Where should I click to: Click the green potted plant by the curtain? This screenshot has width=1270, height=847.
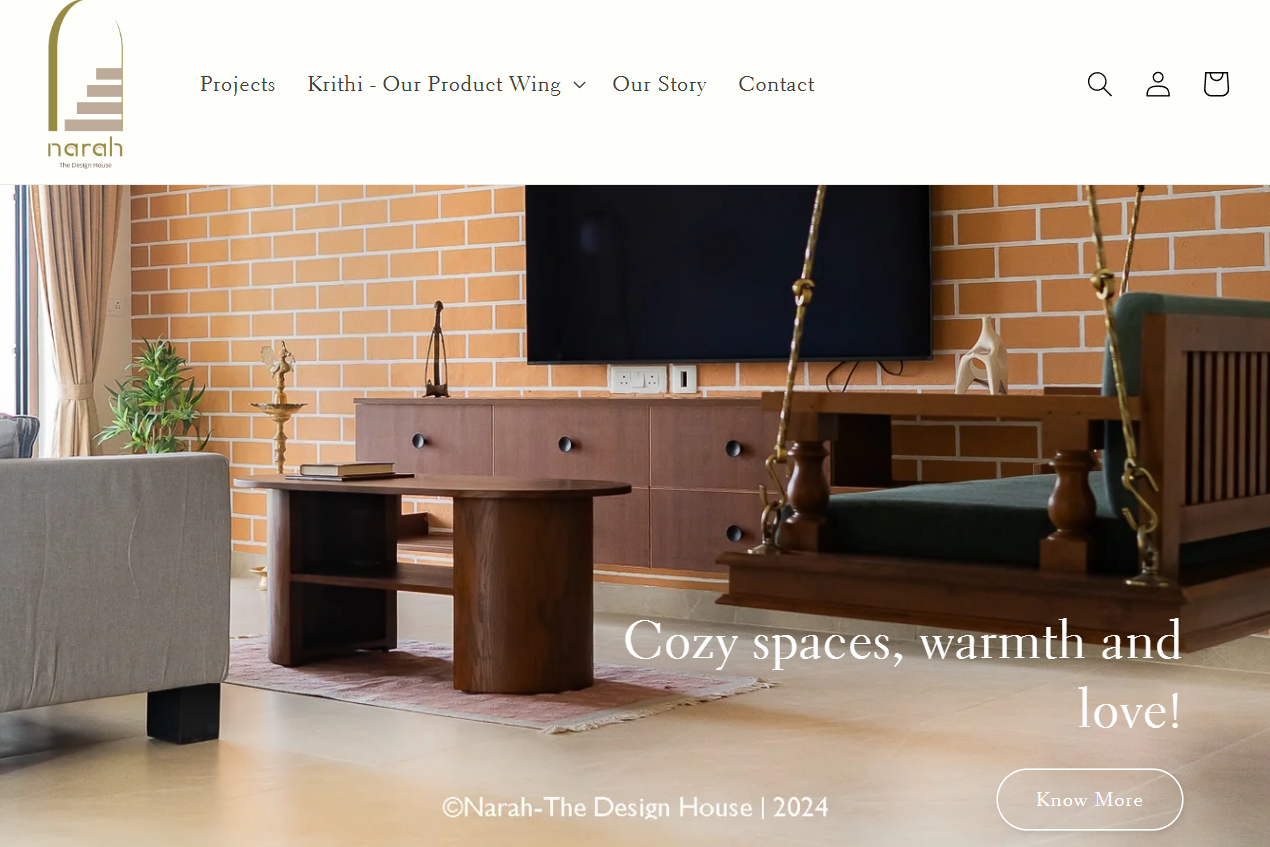[153, 397]
